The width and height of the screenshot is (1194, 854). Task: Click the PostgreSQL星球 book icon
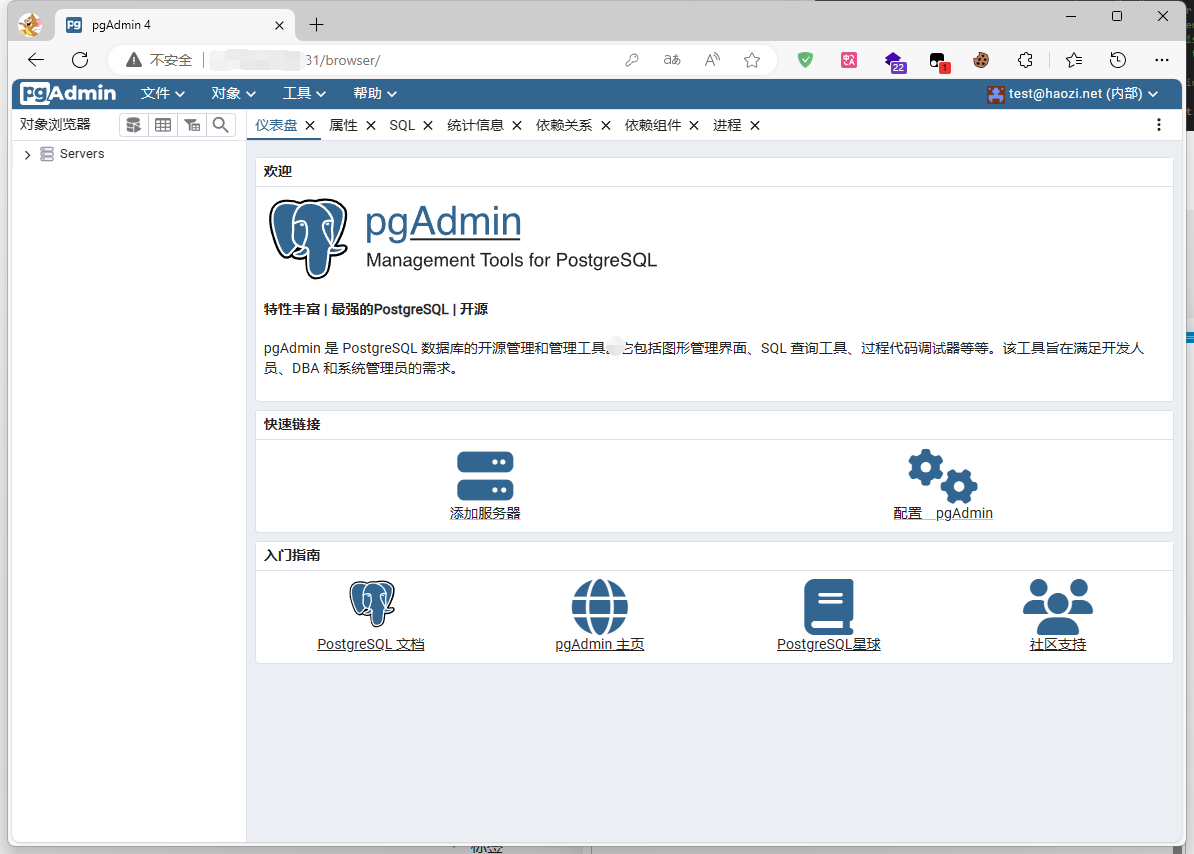(x=828, y=606)
